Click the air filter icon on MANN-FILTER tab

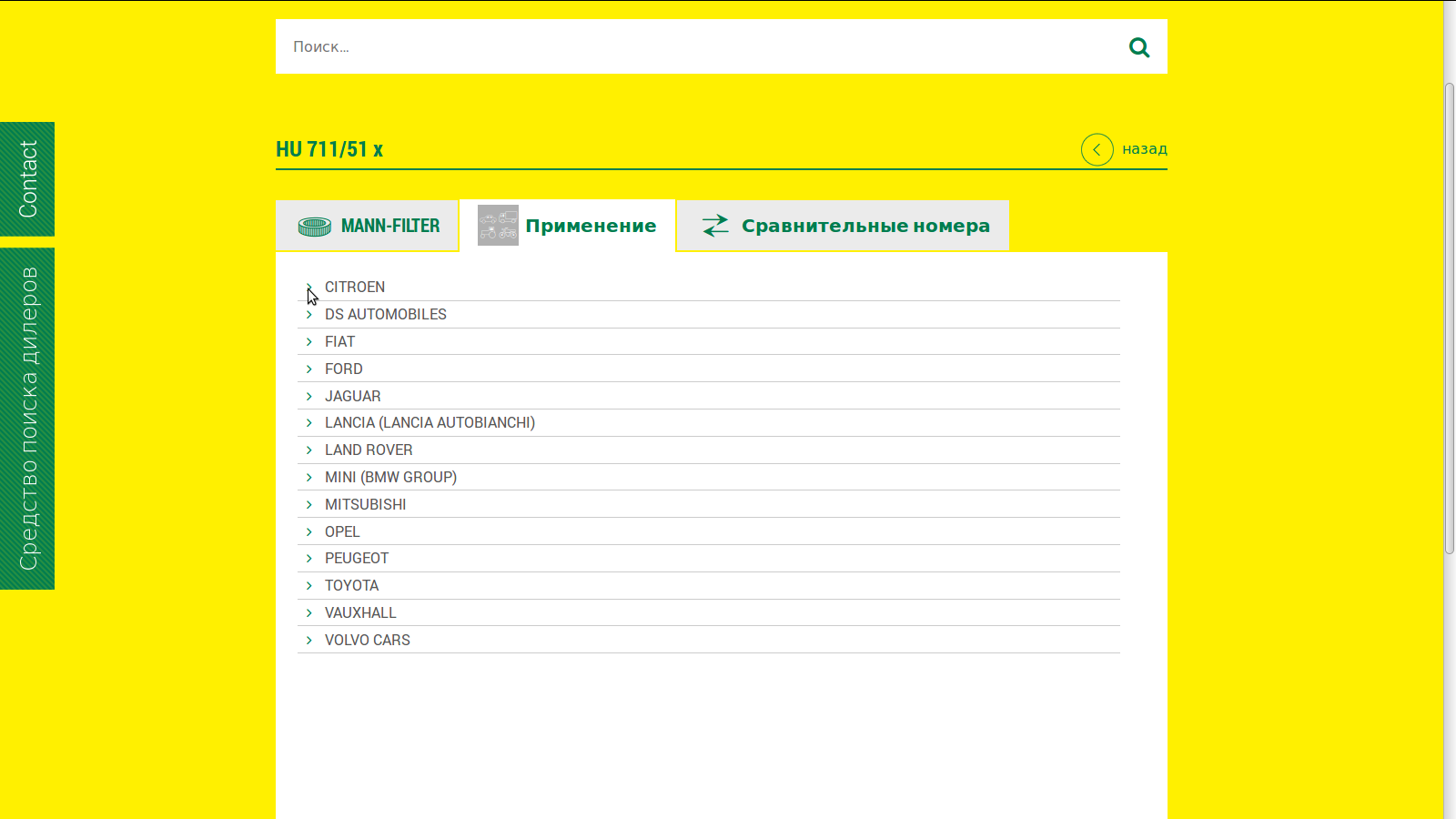pyautogui.click(x=315, y=227)
